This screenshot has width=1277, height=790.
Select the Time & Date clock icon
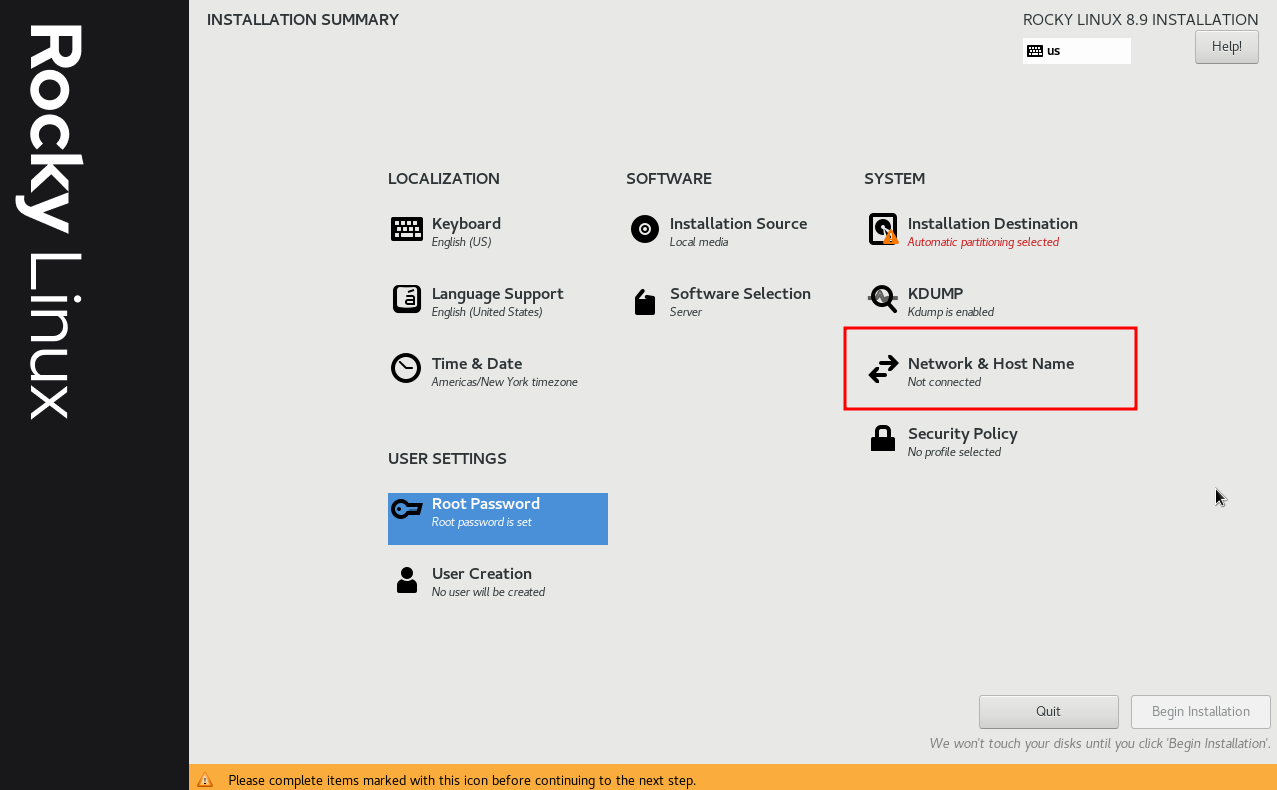tap(406, 368)
